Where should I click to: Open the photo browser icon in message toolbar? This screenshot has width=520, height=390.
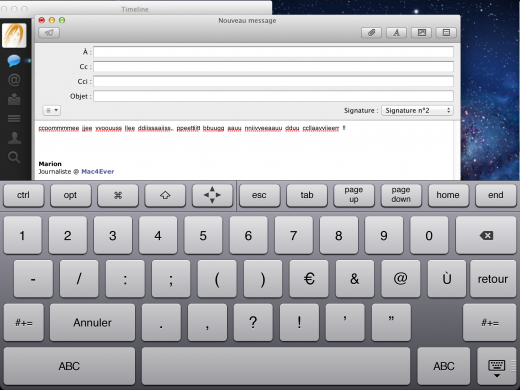[422, 33]
